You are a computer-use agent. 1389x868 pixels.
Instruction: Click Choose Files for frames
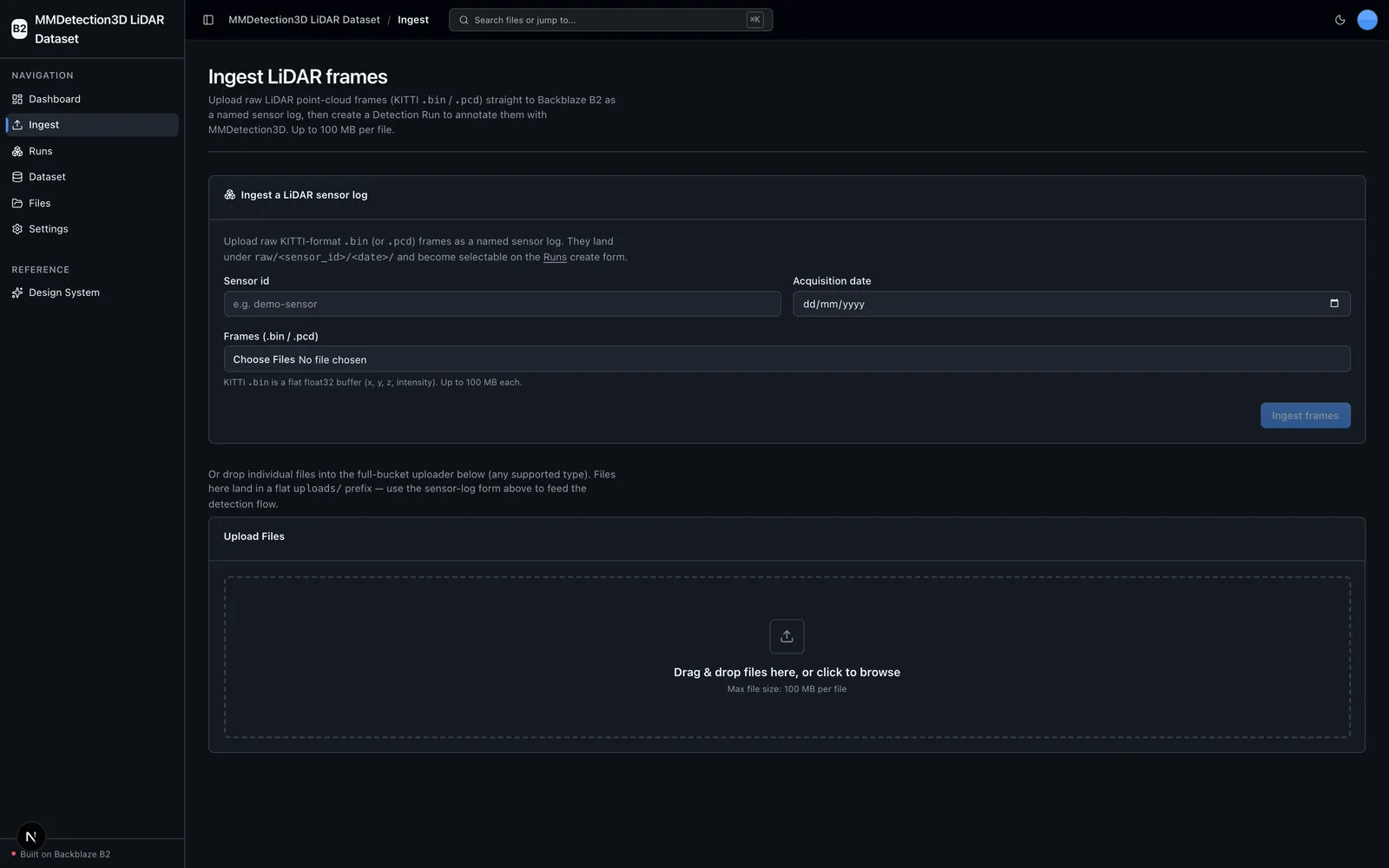tap(264, 359)
